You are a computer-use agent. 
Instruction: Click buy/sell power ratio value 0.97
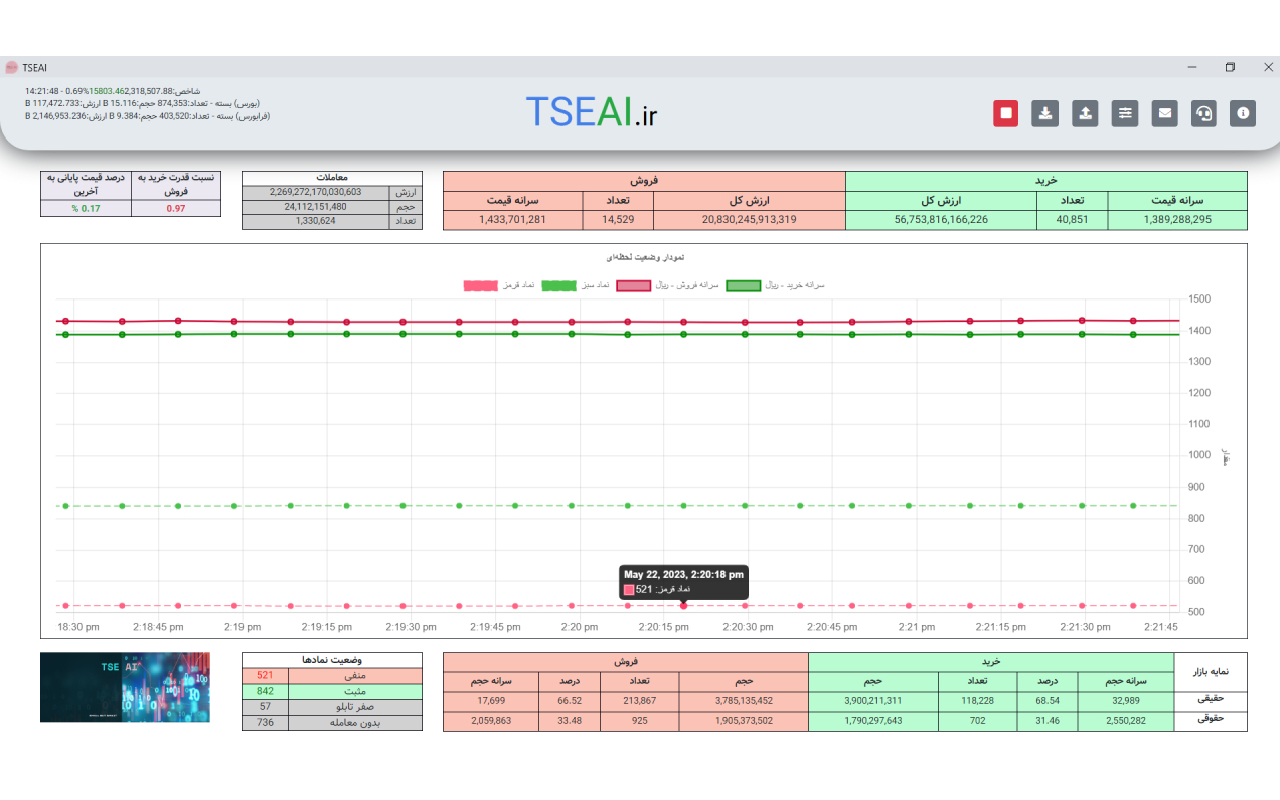(x=176, y=208)
